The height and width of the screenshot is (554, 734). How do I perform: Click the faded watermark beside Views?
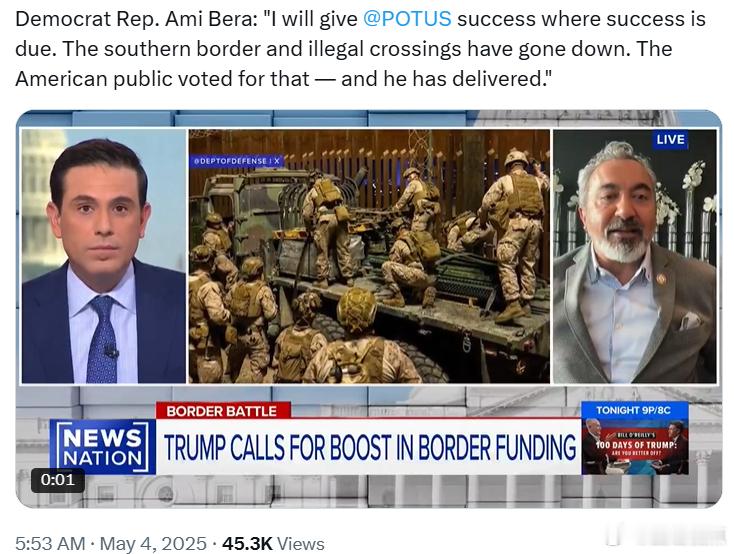coord(667,536)
